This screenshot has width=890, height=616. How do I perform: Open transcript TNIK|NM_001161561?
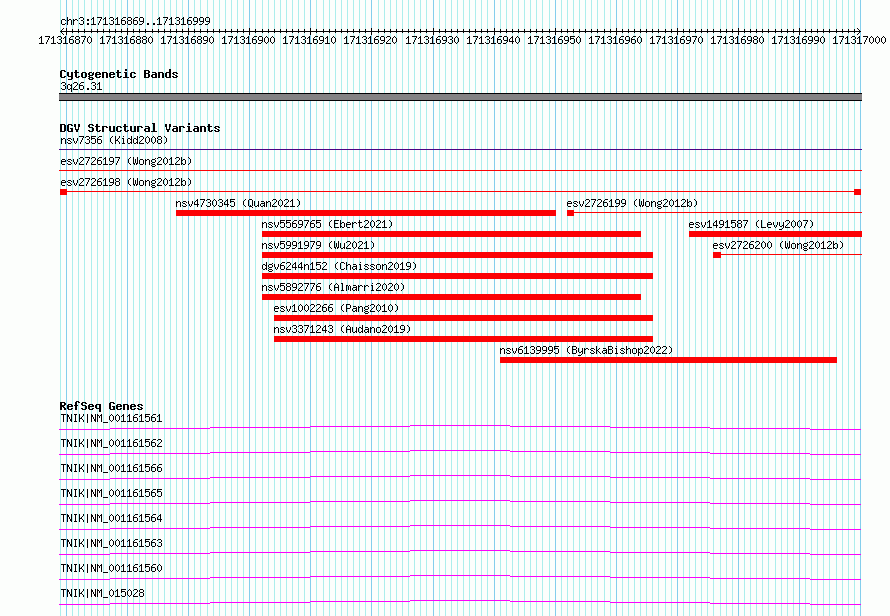(111, 418)
